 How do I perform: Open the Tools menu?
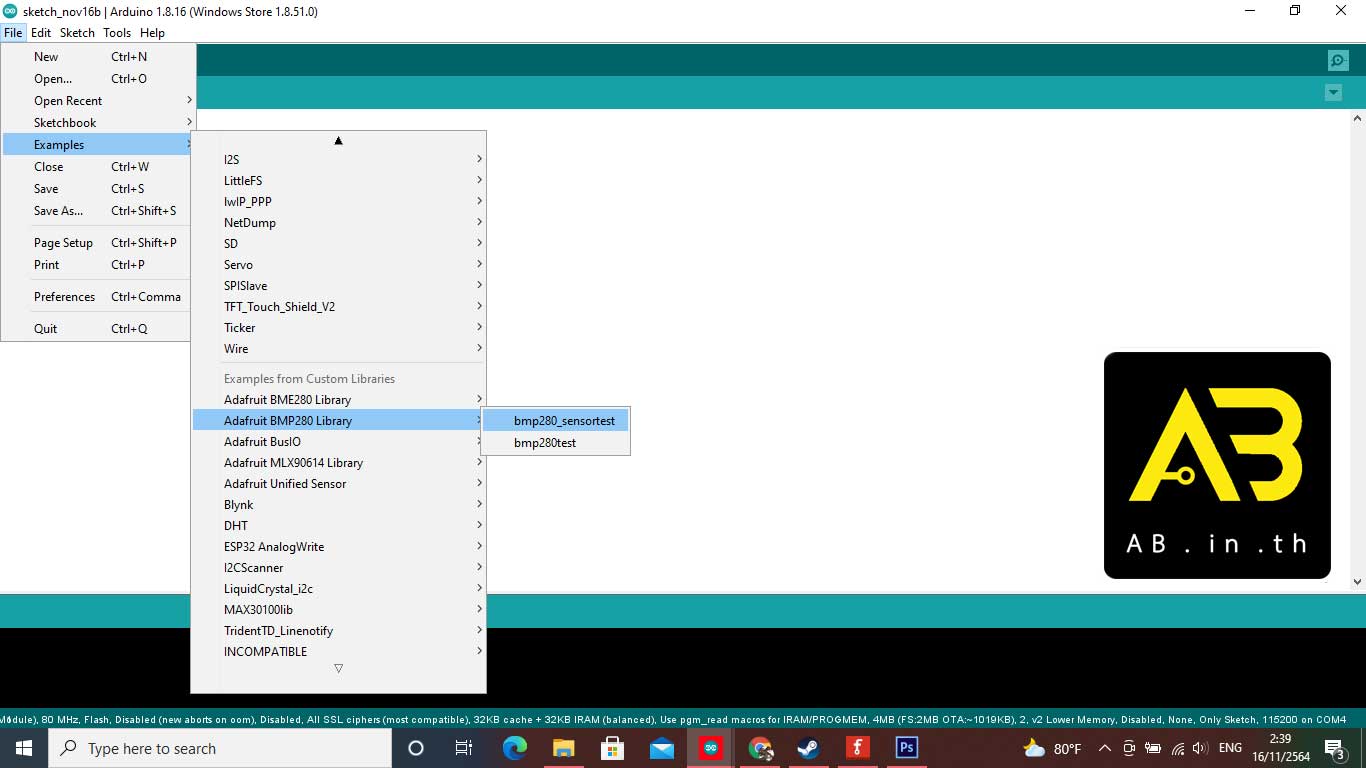(117, 33)
